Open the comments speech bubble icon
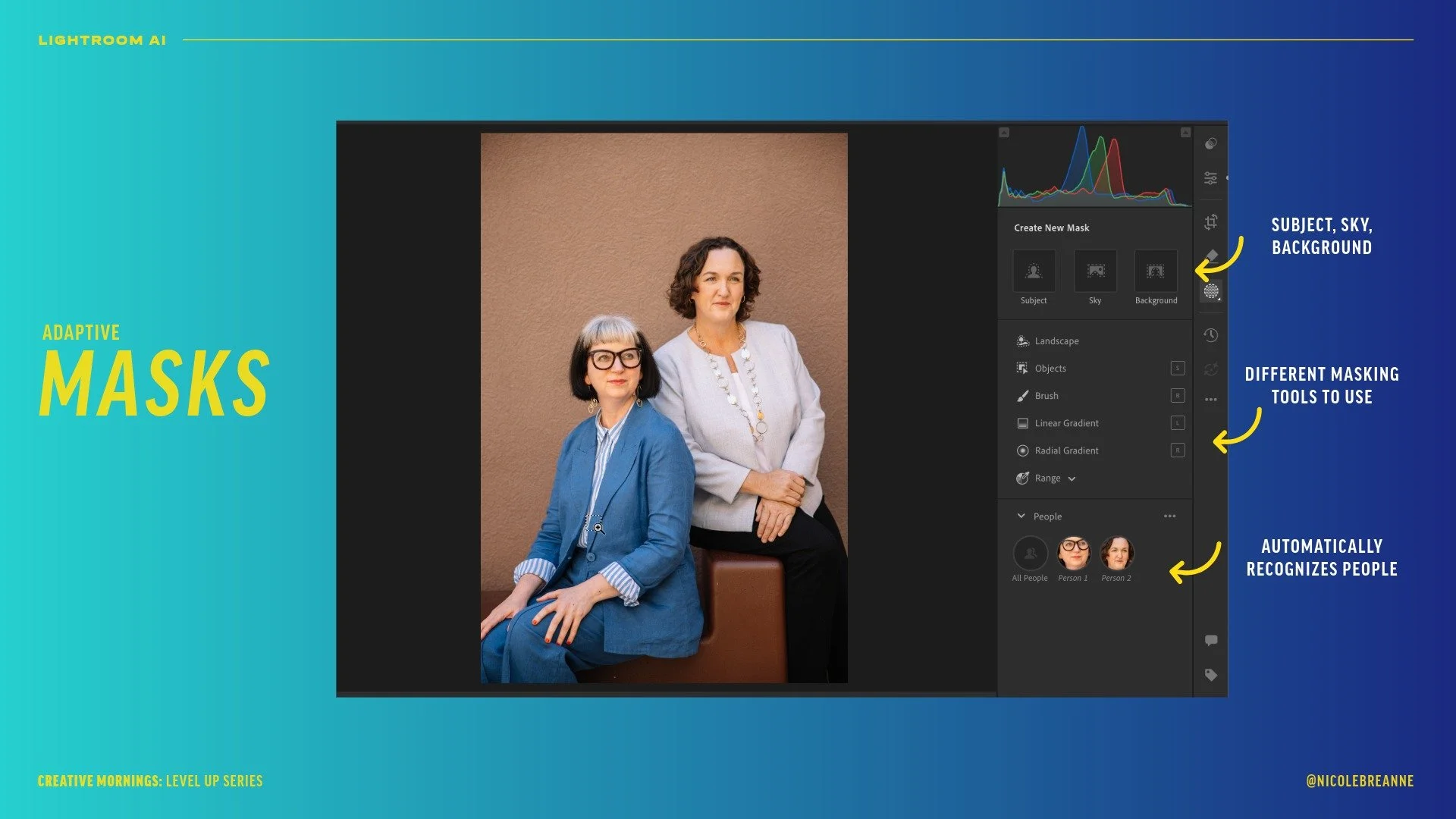 pyautogui.click(x=1211, y=641)
